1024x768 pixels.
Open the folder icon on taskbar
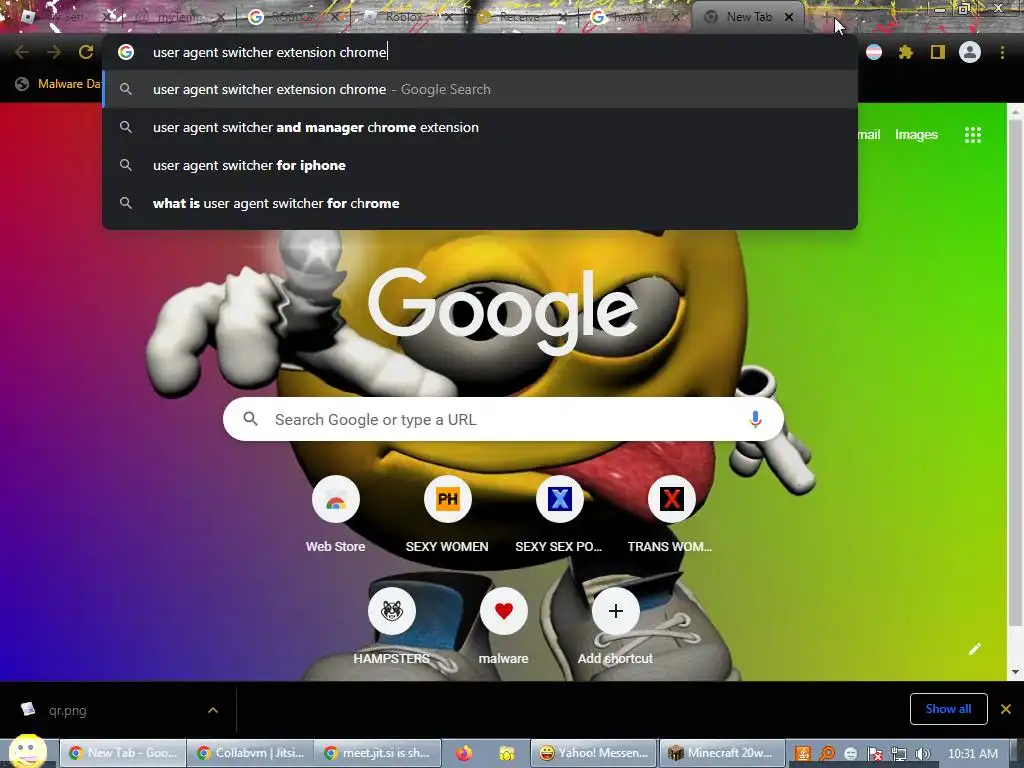coord(507,753)
